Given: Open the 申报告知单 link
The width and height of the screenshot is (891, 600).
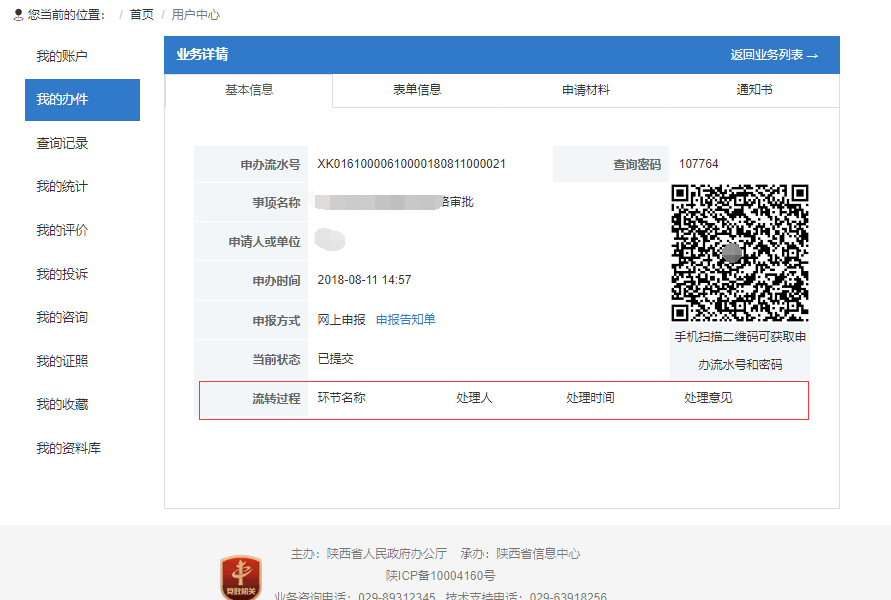Looking at the screenshot, I should pyautogui.click(x=406, y=320).
